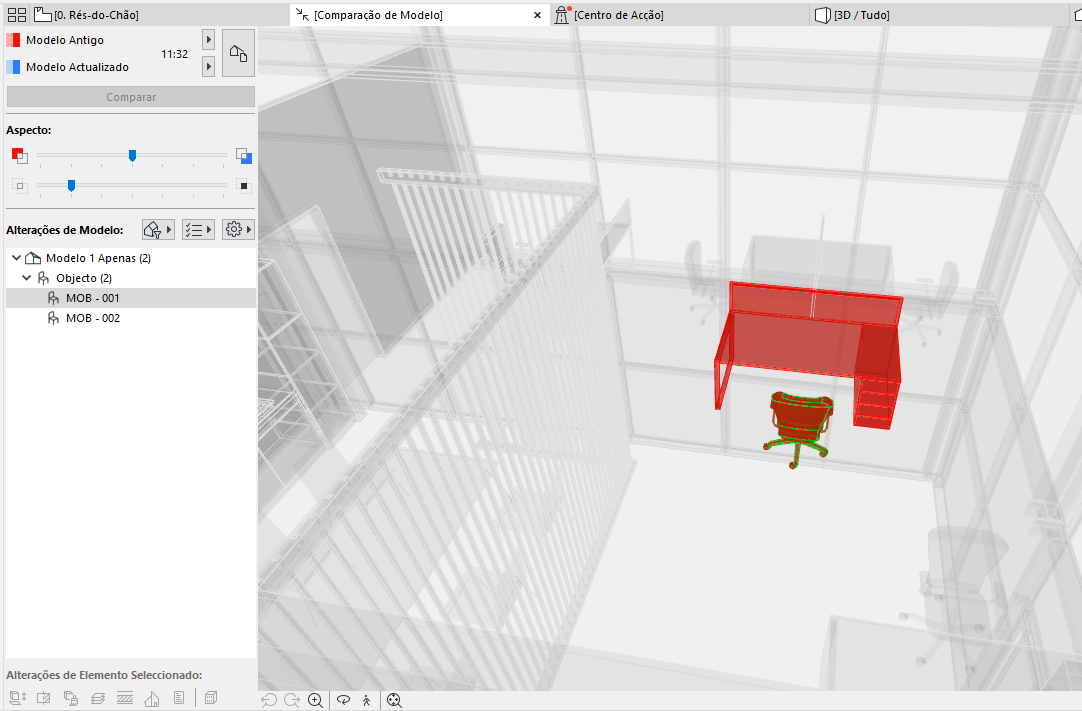Close the Comparação de Modelo tab
1082x711 pixels.
click(x=538, y=15)
